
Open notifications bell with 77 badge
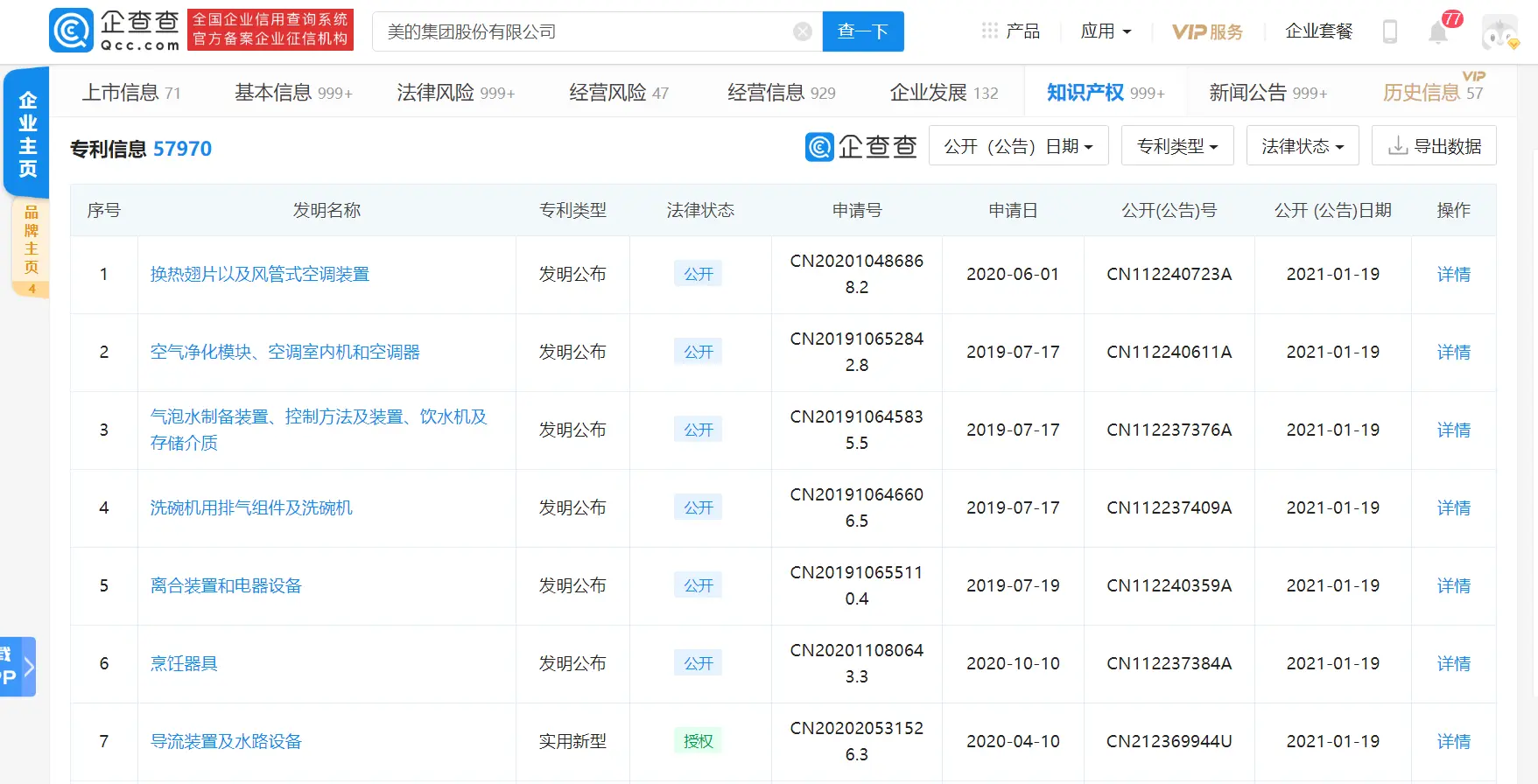point(1438,31)
